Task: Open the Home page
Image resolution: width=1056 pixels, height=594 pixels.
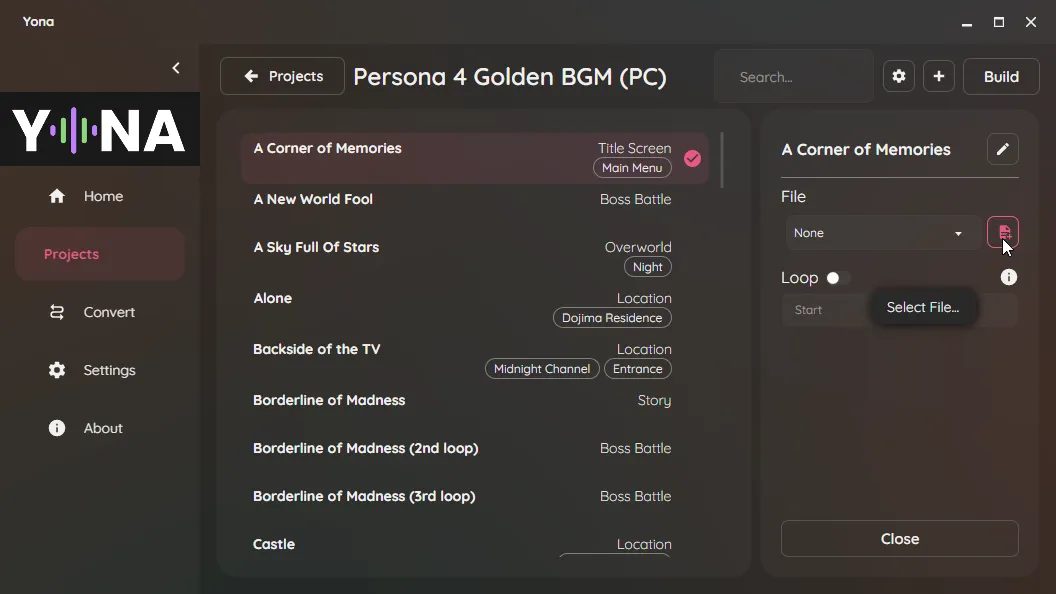Action: [100, 196]
